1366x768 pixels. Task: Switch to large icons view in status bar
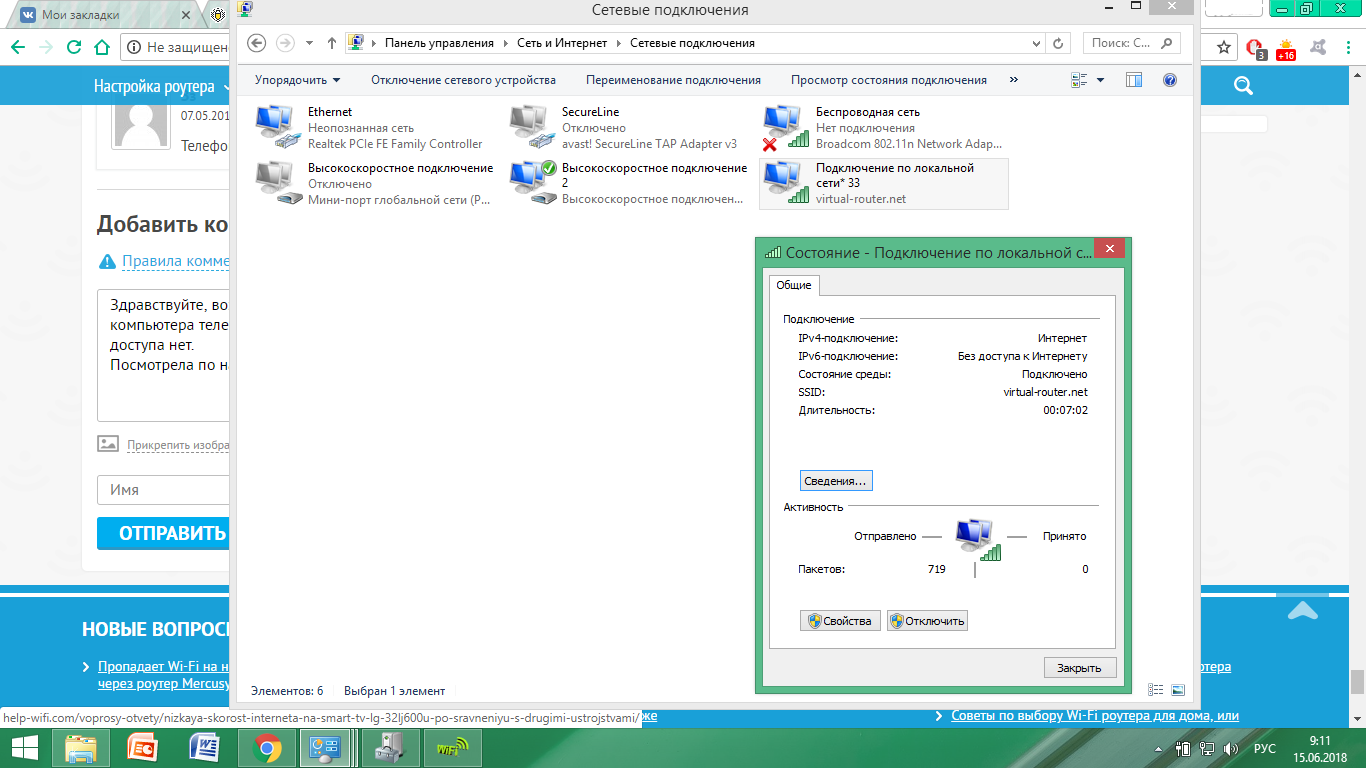1178,690
